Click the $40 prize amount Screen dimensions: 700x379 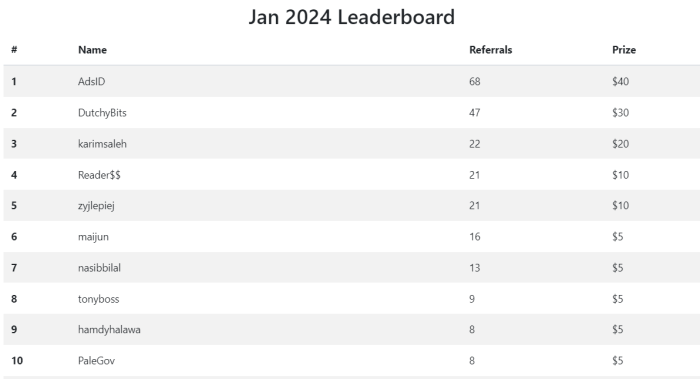coord(621,81)
